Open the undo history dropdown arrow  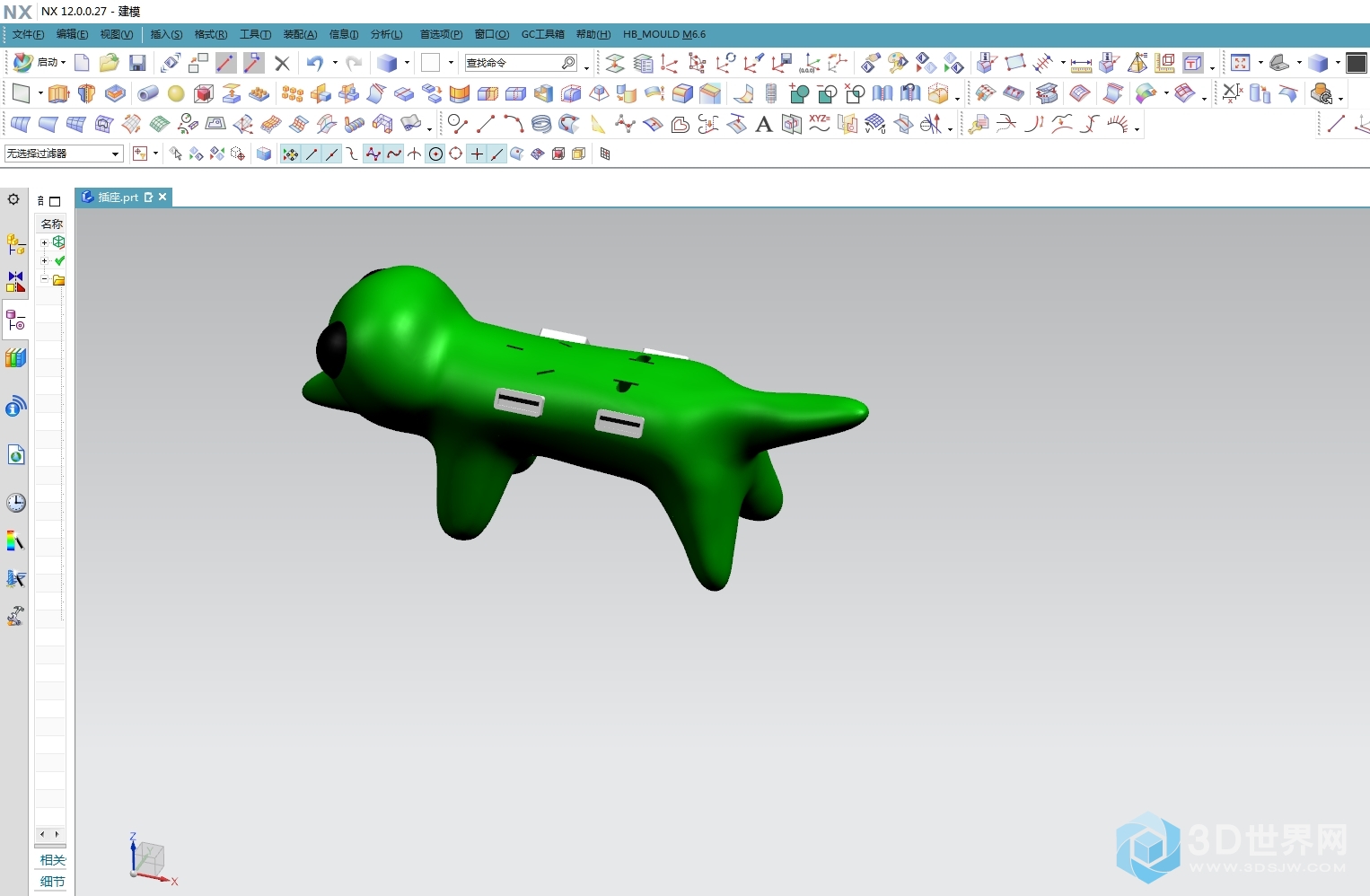point(335,63)
